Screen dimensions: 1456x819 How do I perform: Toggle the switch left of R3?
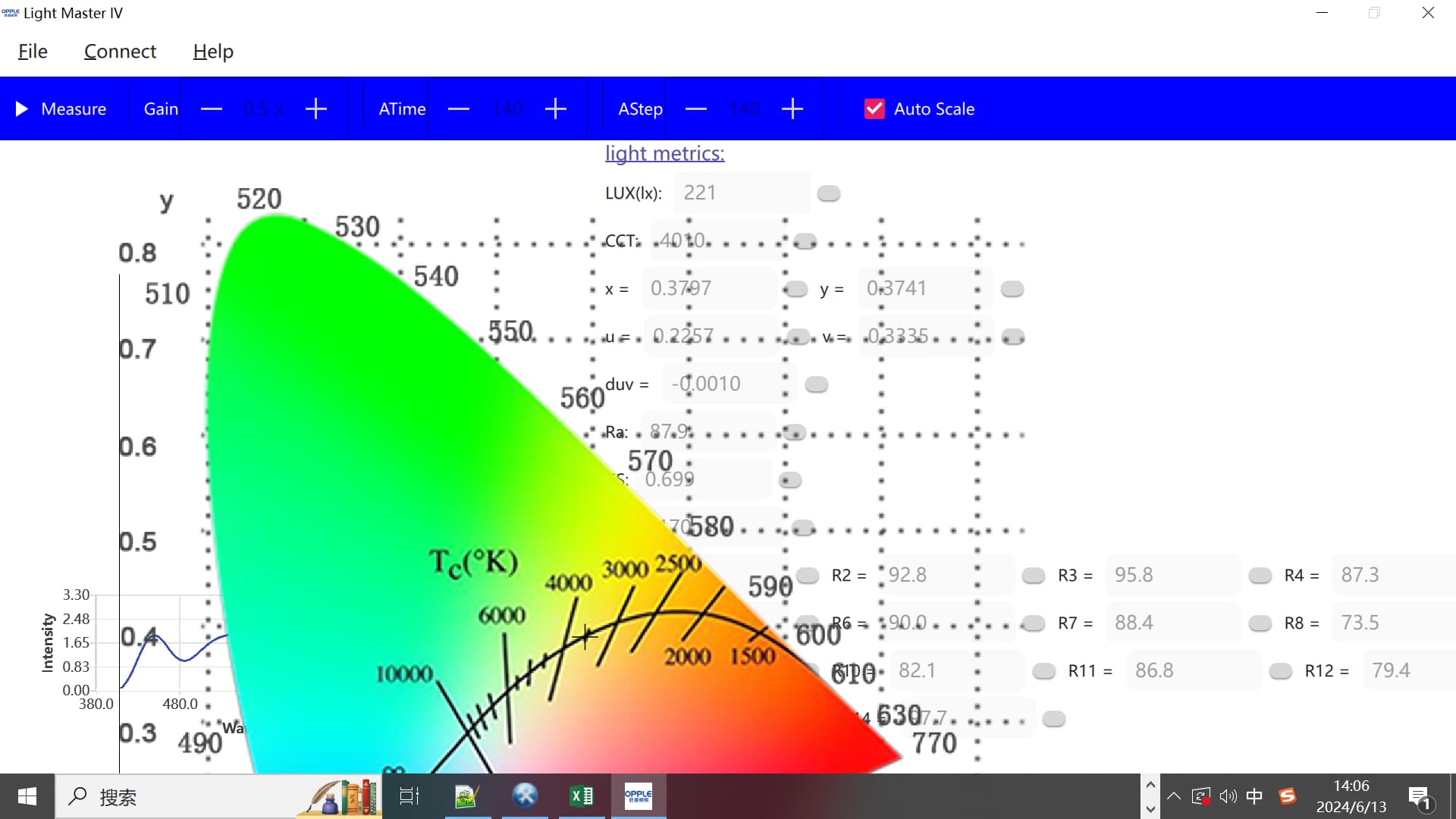pos(1034,576)
